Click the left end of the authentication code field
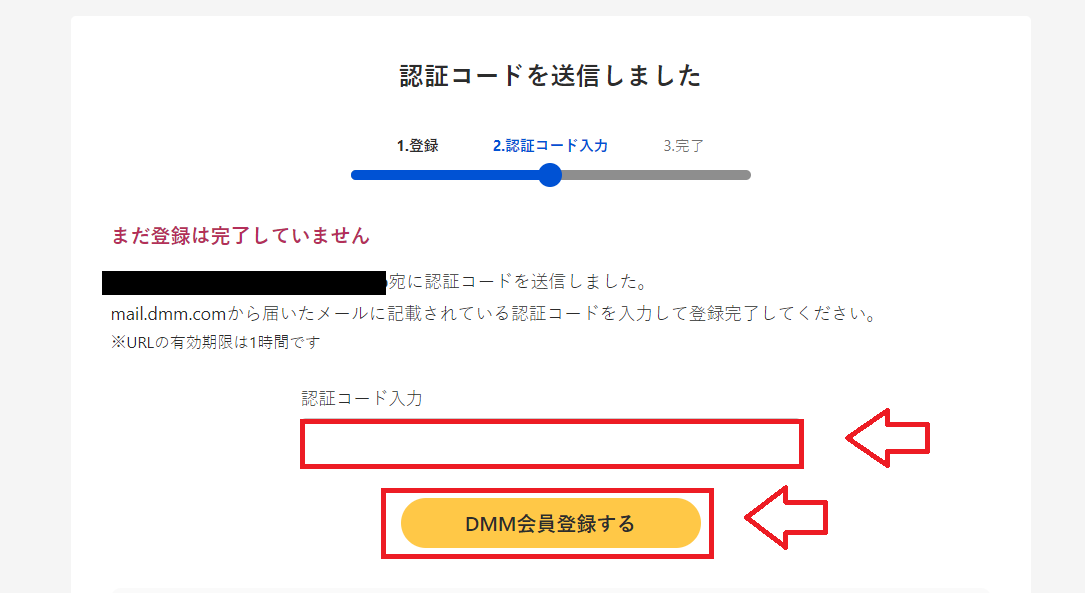 311,444
